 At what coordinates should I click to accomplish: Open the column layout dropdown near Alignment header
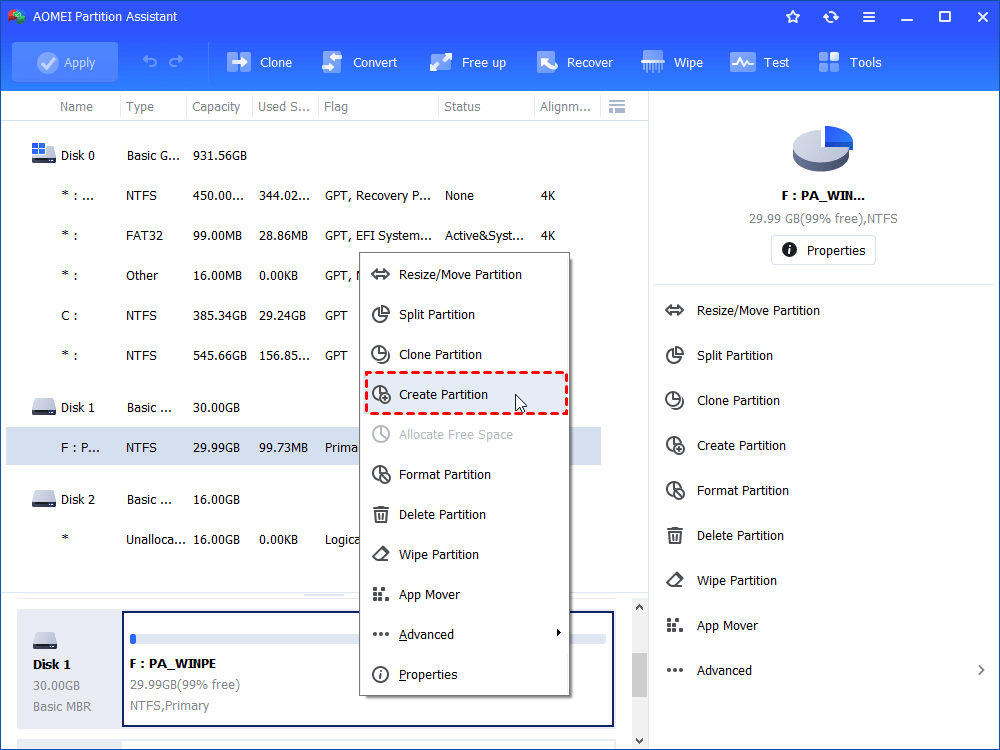617,106
